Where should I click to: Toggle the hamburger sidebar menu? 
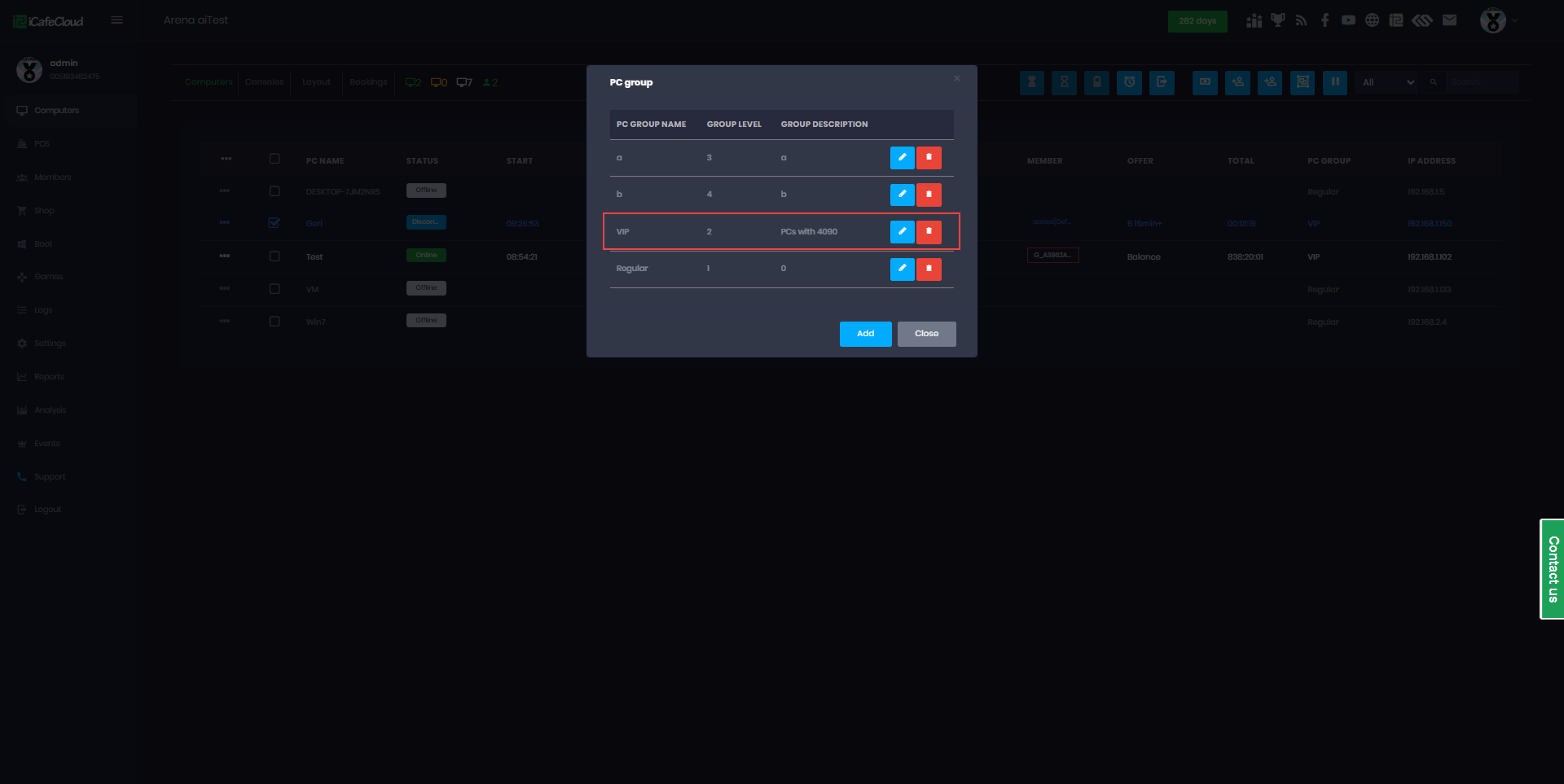117,20
